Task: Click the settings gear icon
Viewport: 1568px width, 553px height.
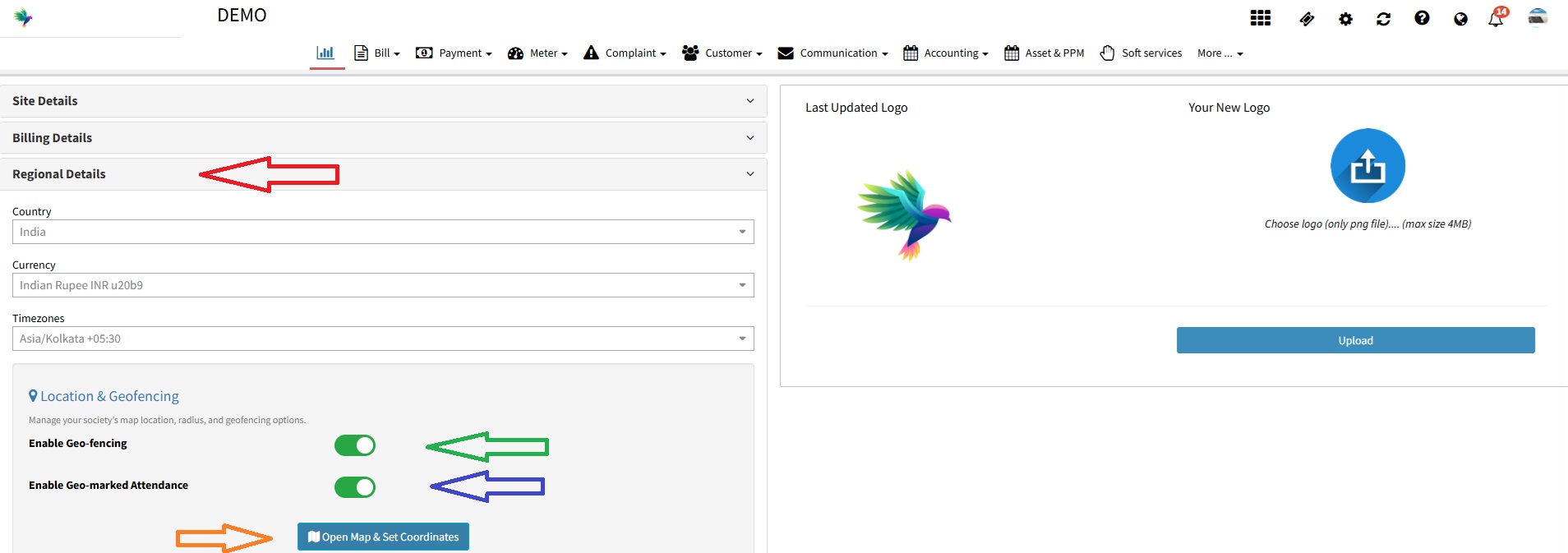Action: 1345,19
